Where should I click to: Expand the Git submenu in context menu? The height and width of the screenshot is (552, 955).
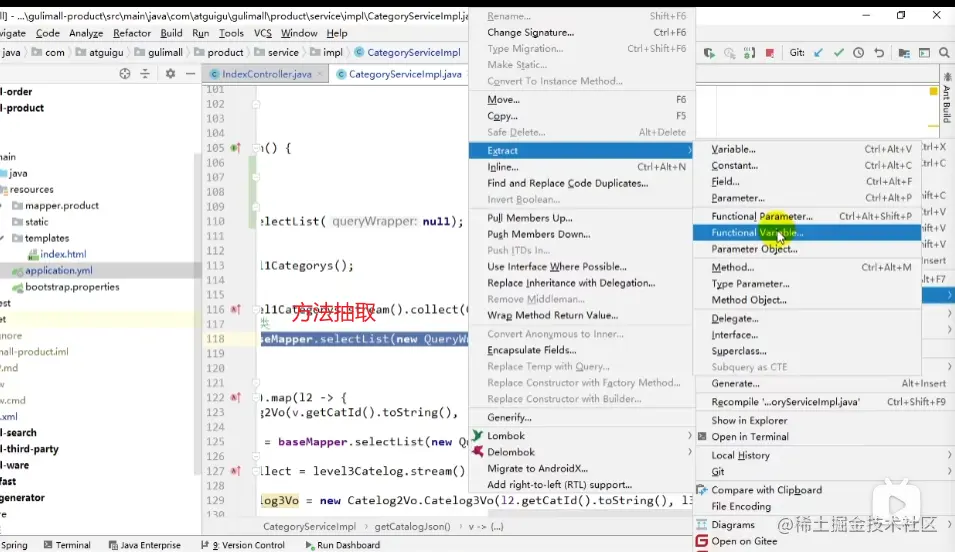[824, 472]
